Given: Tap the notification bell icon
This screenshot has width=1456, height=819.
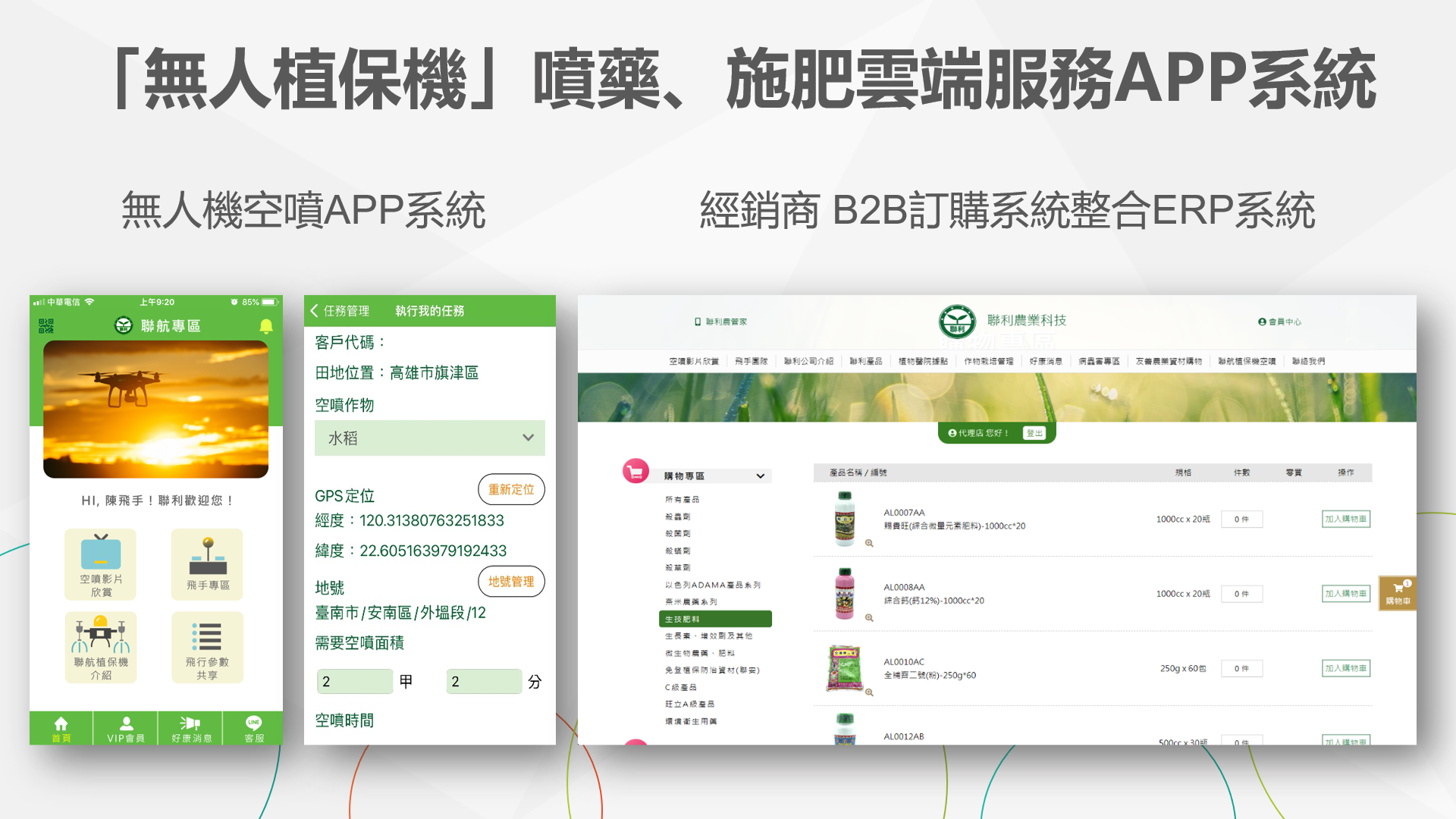Looking at the screenshot, I should click(266, 326).
